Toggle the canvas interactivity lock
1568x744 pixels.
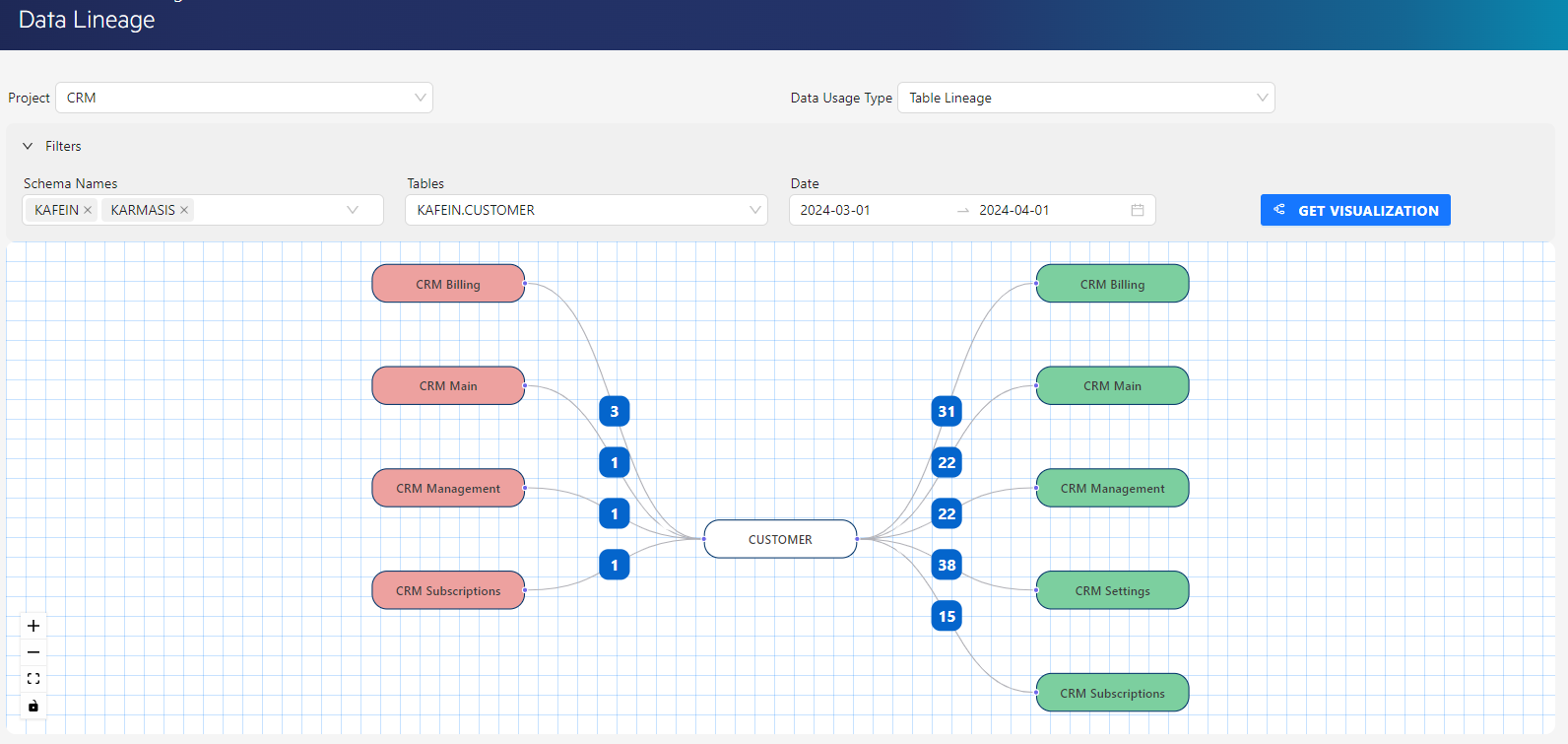coord(33,706)
